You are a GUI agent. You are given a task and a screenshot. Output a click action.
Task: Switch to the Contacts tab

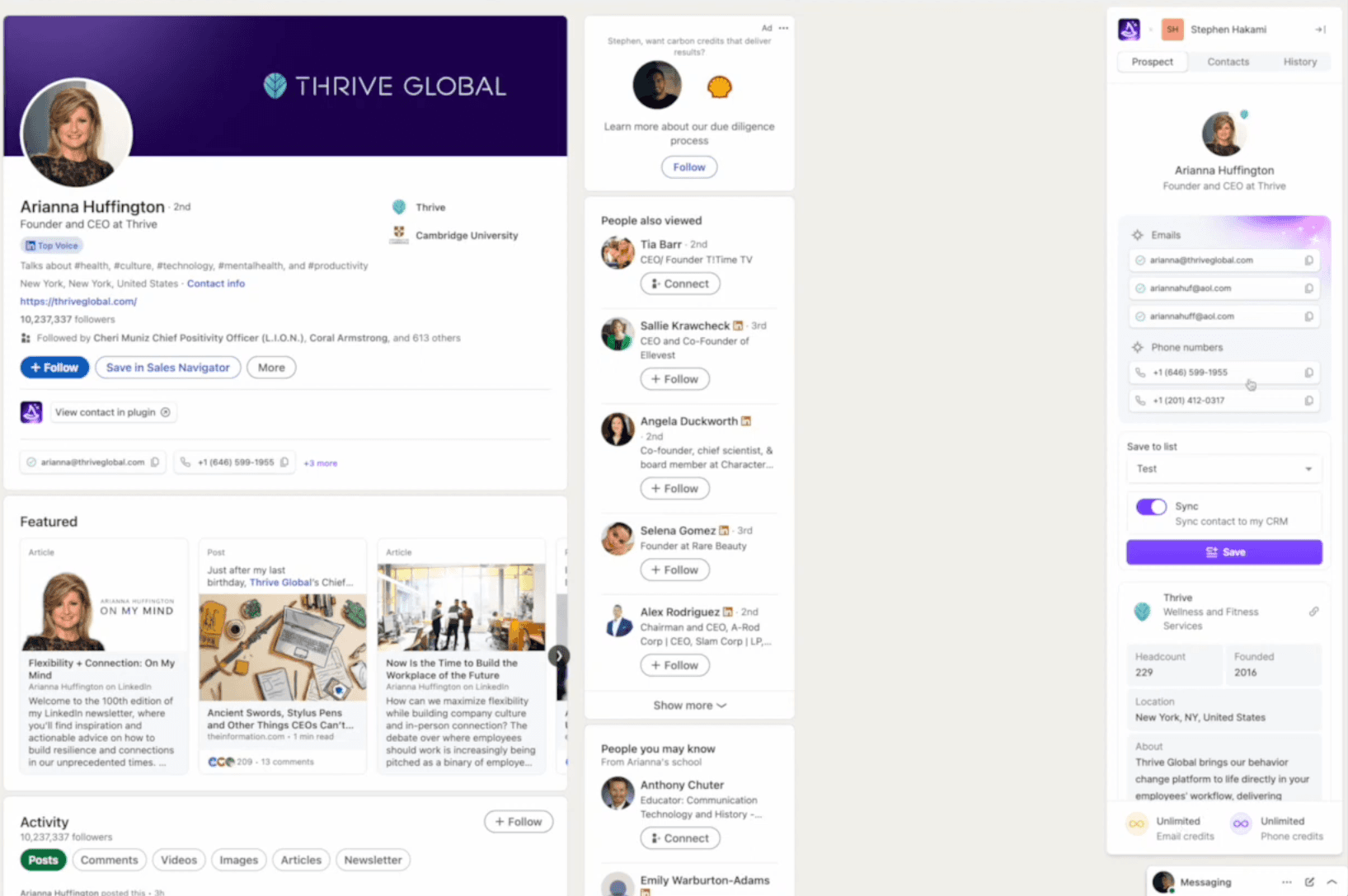point(1228,61)
